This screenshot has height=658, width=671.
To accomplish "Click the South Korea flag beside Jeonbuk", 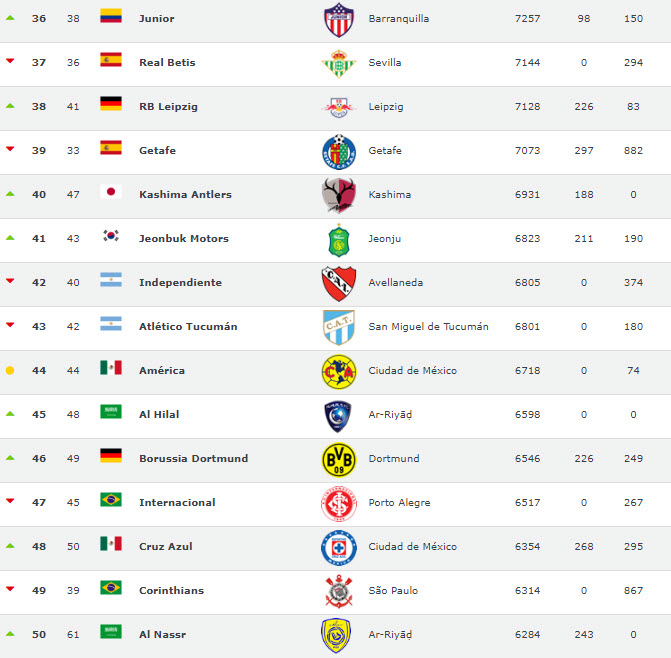I will pos(111,238).
